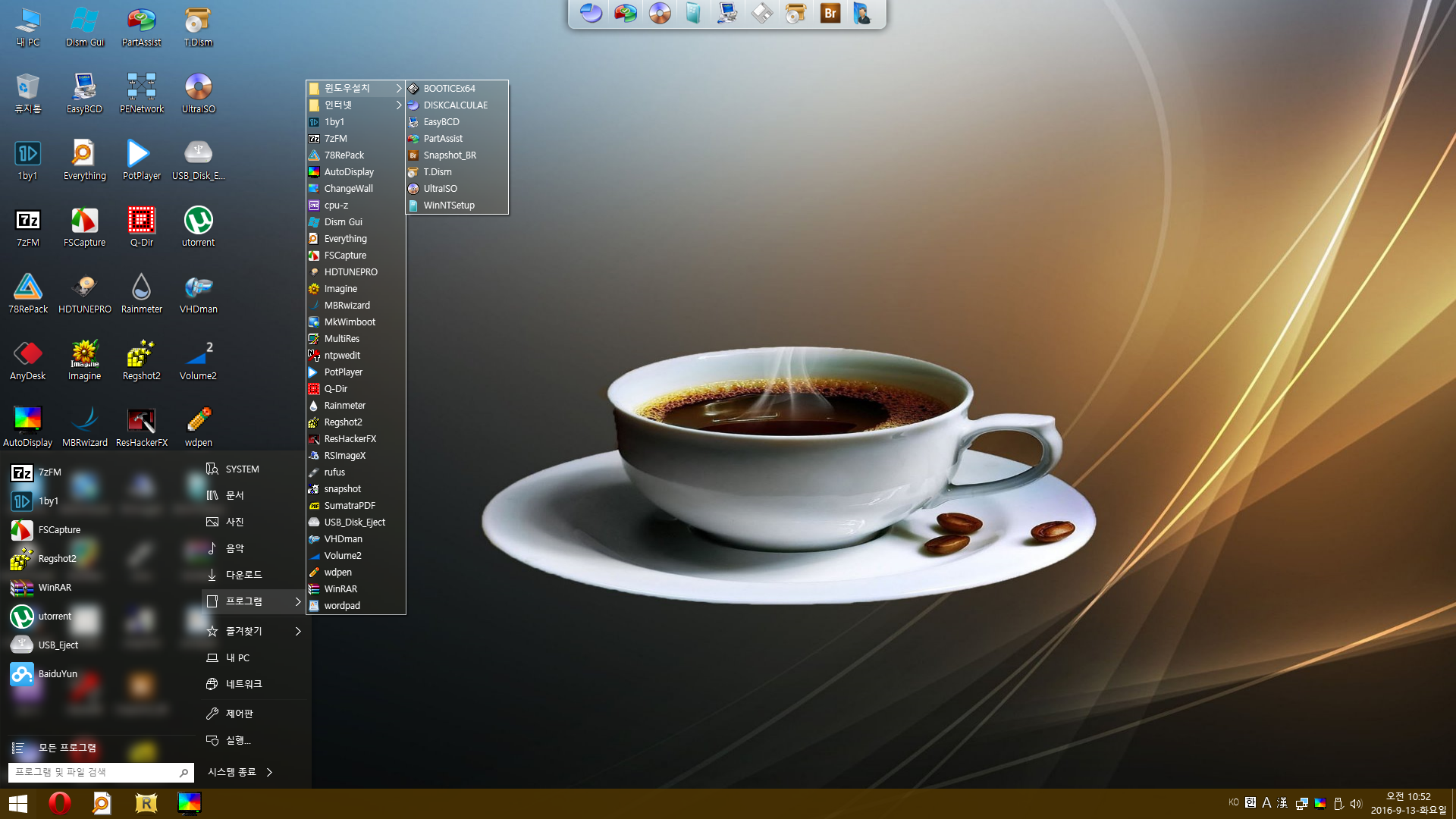The width and height of the screenshot is (1456, 819).
Task: Open SYSTEM in the start menu
Action: pos(255,469)
